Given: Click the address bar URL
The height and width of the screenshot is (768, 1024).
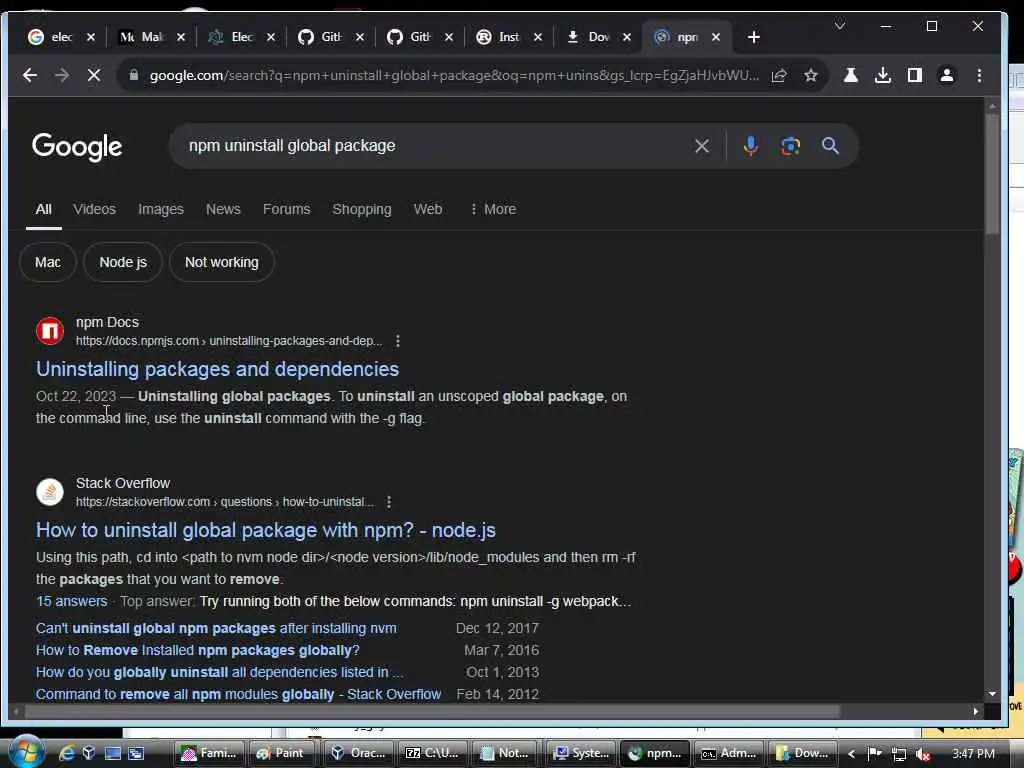Looking at the screenshot, I should tap(454, 75).
